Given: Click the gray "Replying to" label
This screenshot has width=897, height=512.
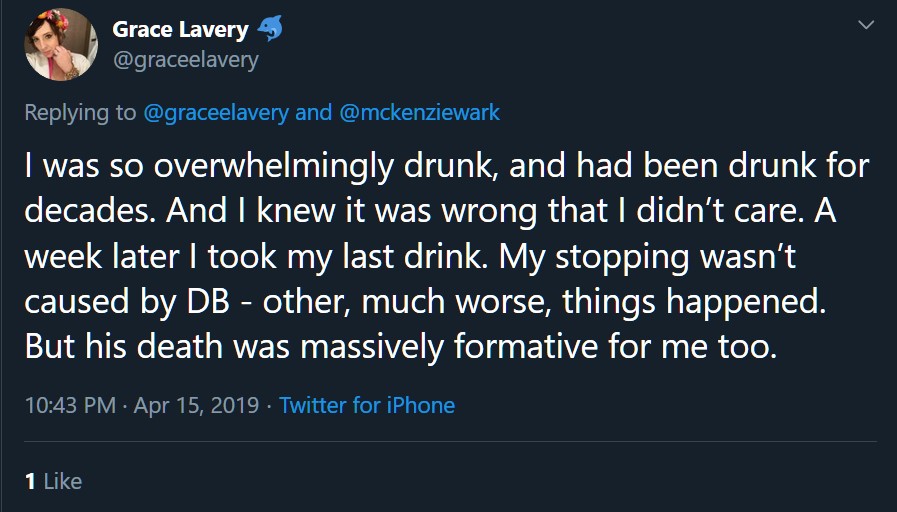Looking at the screenshot, I should point(80,113).
